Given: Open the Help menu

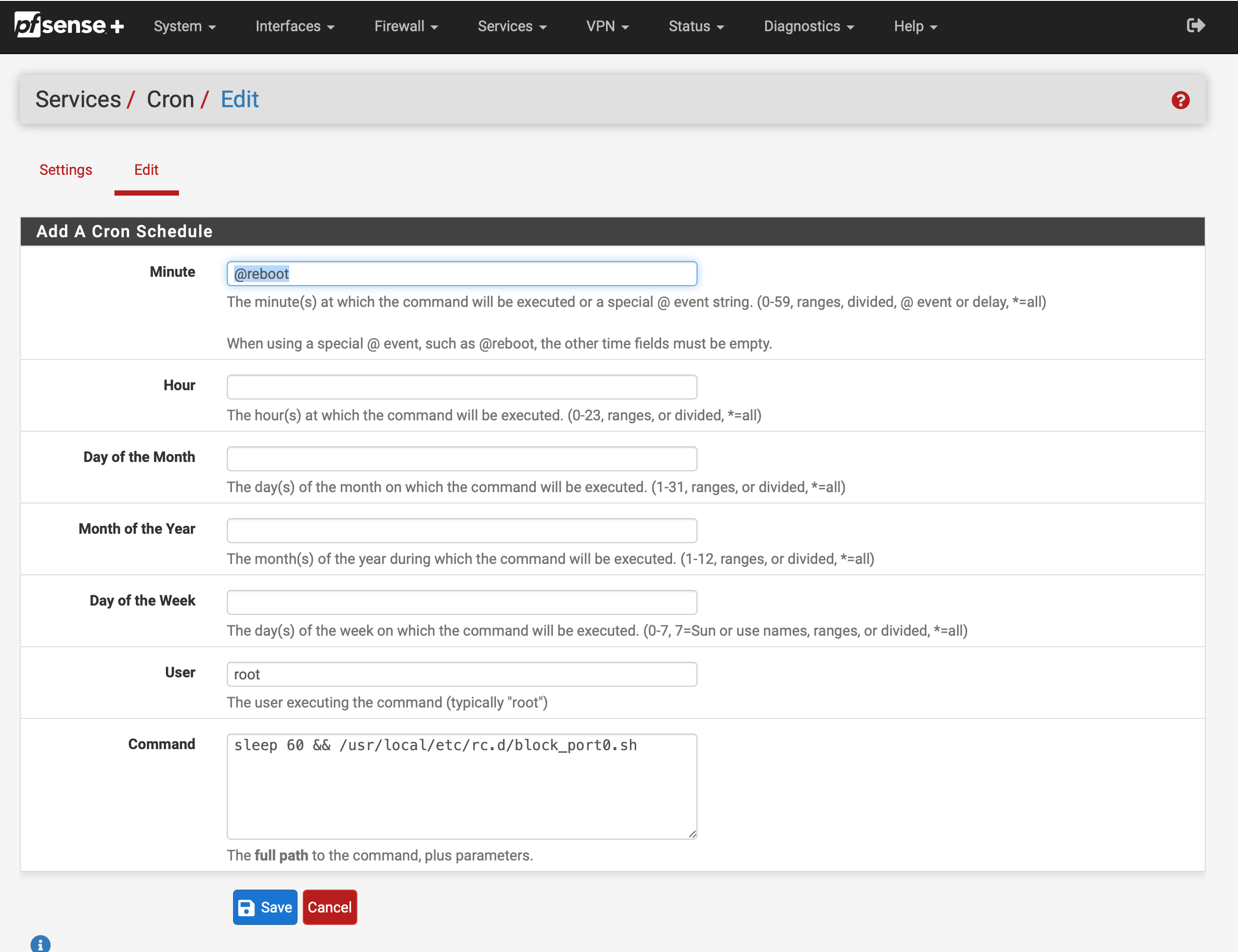Looking at the screenshot, I should 915,27.
